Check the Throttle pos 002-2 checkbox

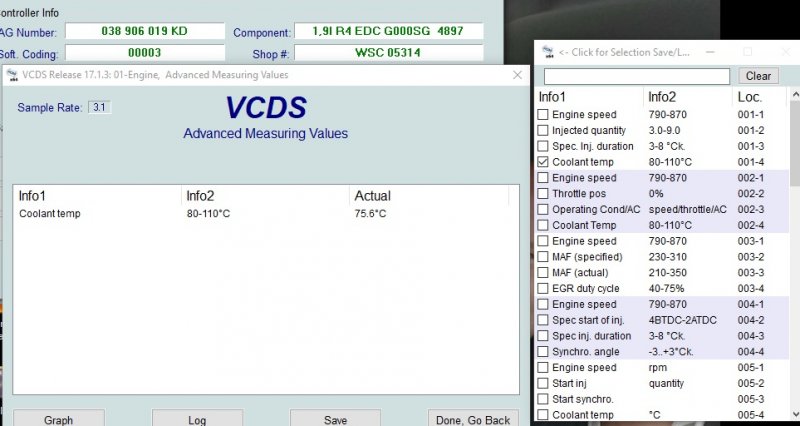pyautogui.click(x=543, y=193)
